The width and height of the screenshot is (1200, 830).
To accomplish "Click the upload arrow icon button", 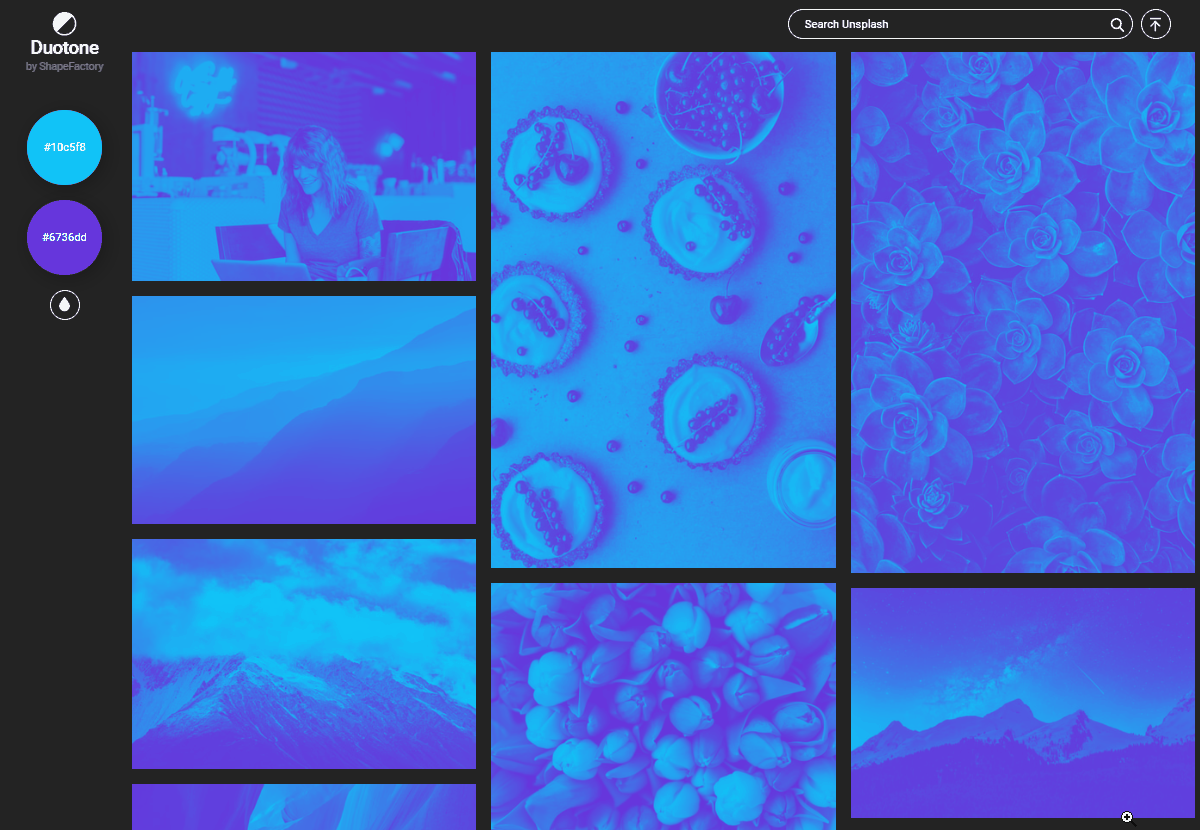I will 1156,24.
